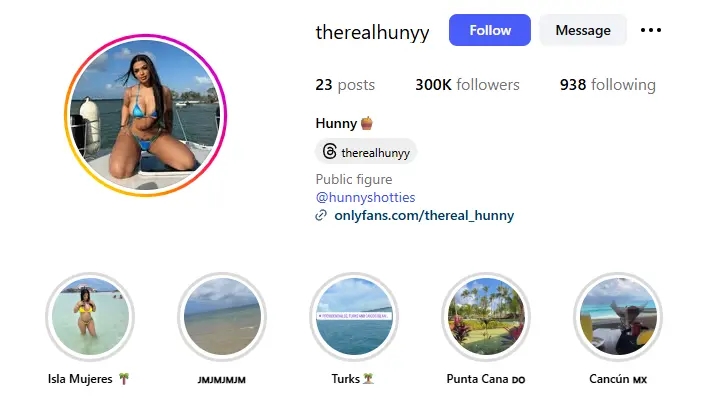Open the Punta Cana highlight
The width and height of the screenshot is (716, 415).
(486, 317)
